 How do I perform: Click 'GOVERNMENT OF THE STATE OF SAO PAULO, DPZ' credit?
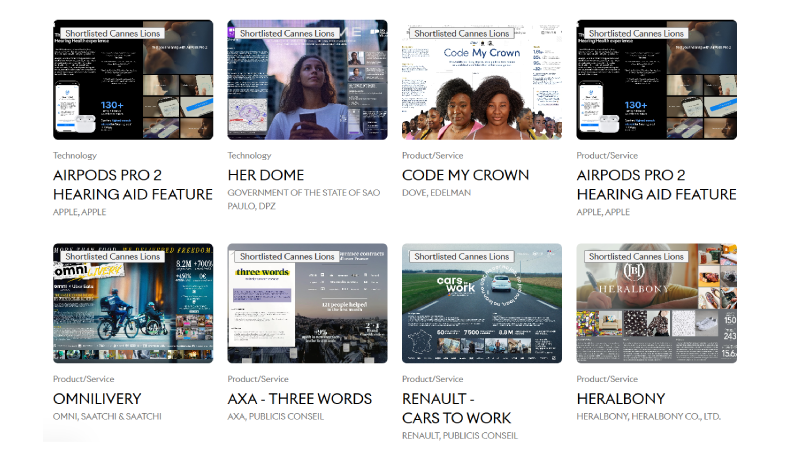(304, 199)
